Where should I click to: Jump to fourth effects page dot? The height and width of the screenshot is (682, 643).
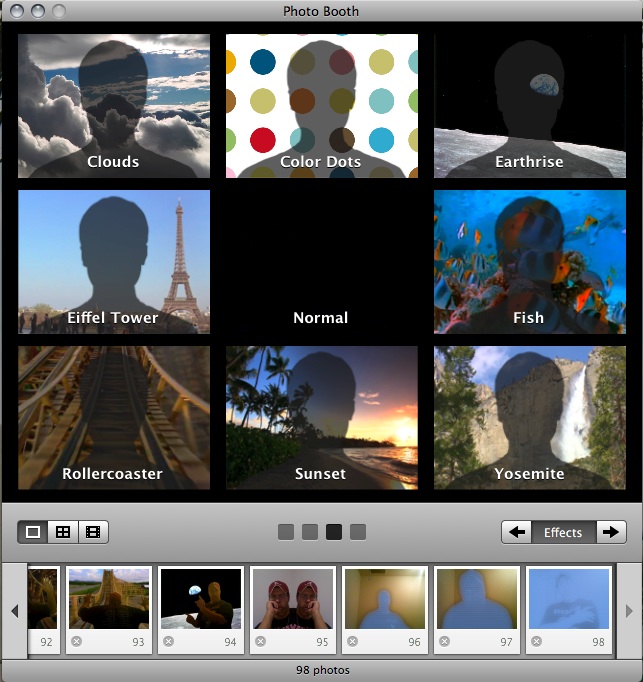coord(358,532)
